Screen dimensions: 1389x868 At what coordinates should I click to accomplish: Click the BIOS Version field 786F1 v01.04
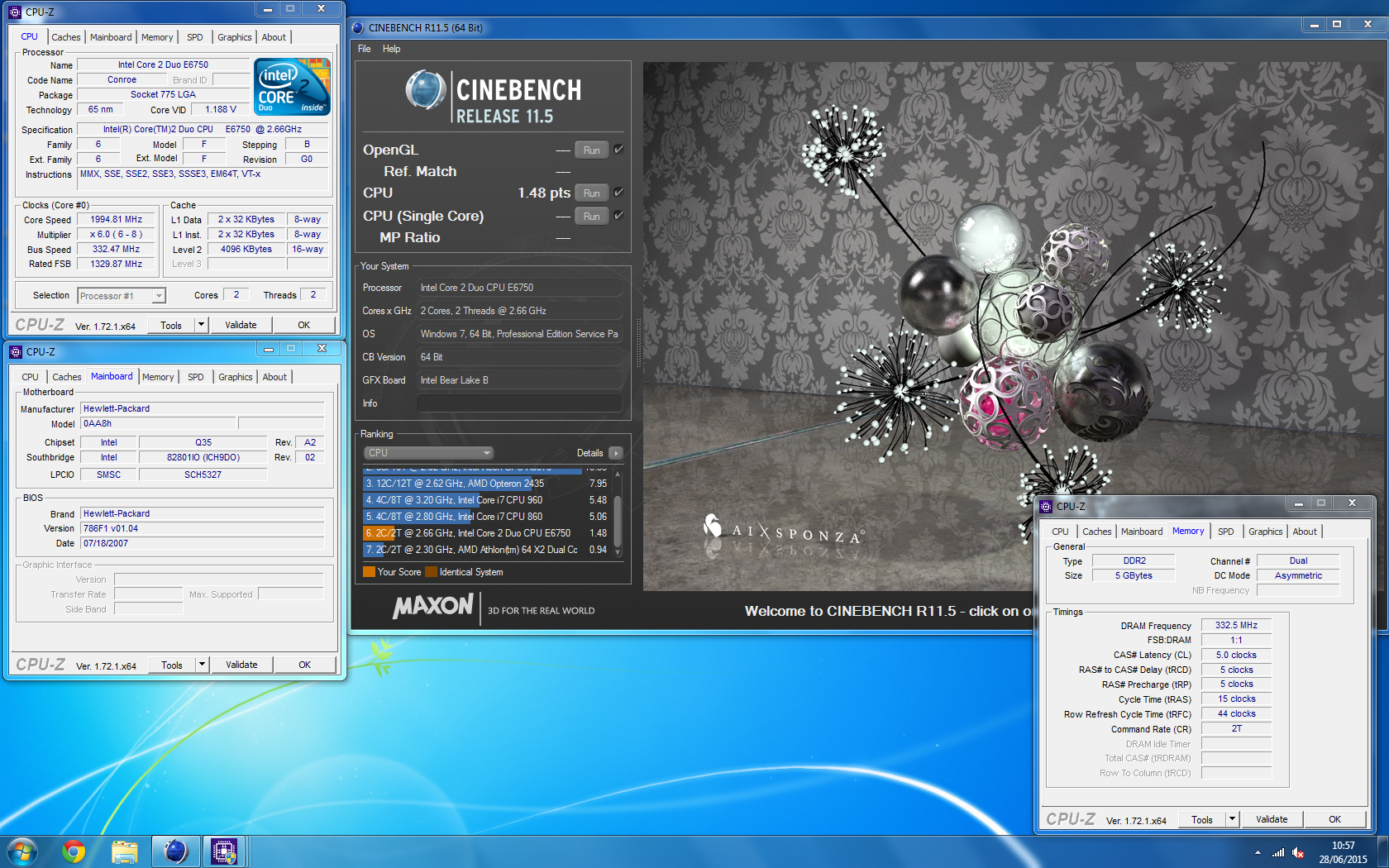(203, 529)
